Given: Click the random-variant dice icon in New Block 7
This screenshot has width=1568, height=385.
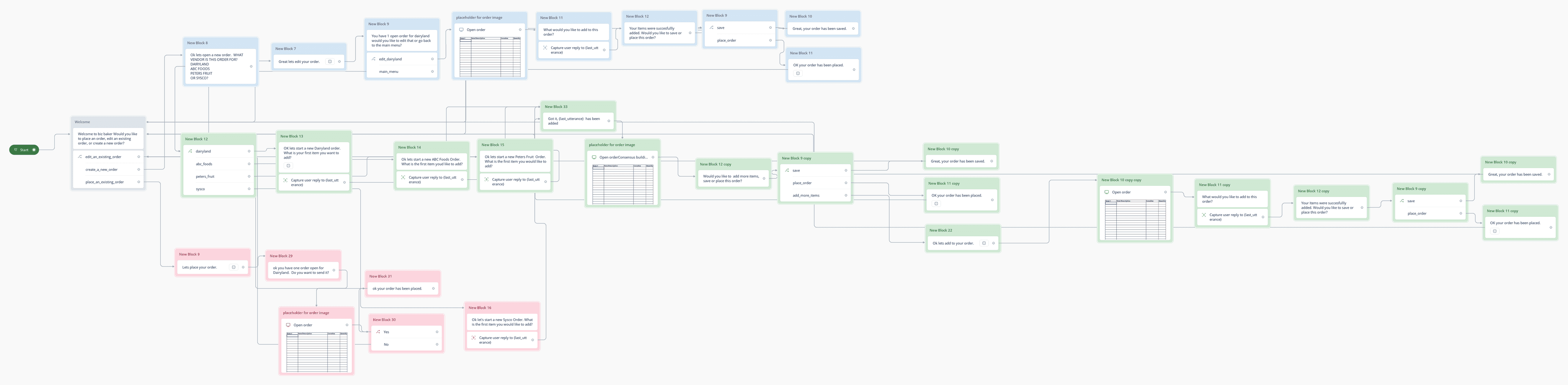Looking at the screenshot, I should tap(330, 62).
